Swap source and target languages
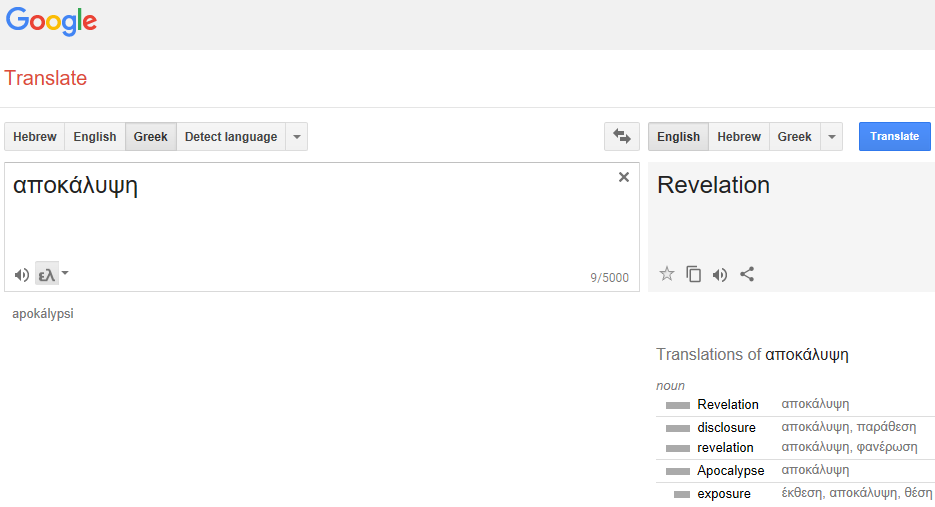Viewport: 935px width, 507px height. (x=621, y=137)
